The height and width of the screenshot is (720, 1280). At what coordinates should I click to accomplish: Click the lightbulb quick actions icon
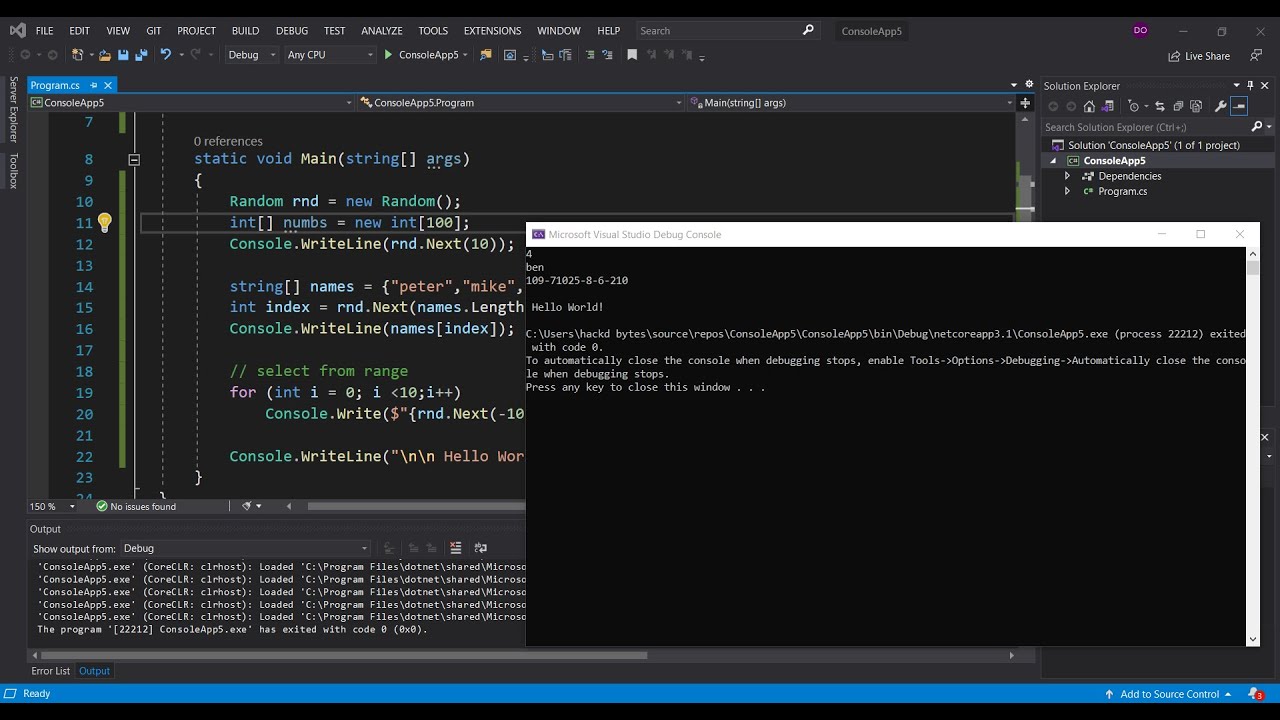coord(104,222)
